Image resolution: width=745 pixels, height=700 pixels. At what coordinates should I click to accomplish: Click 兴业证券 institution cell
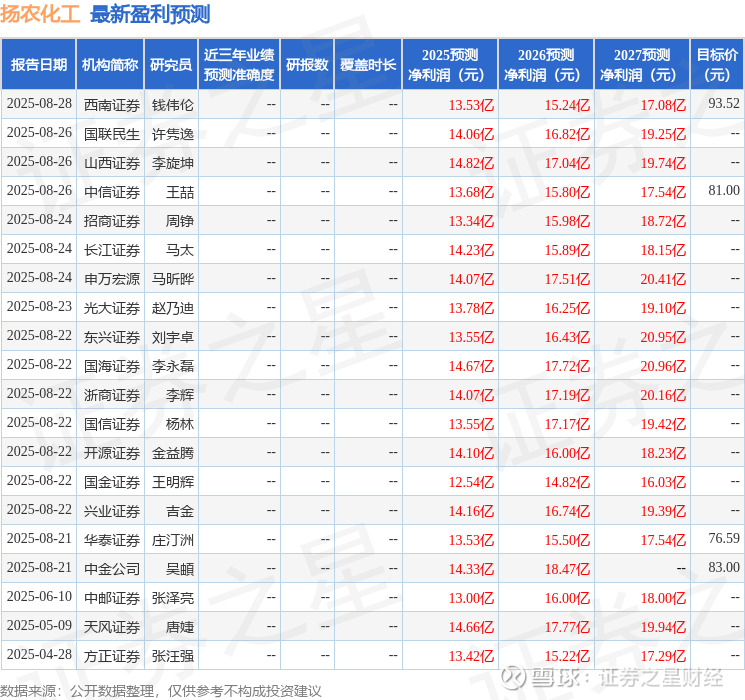click(x=112, y=511)
